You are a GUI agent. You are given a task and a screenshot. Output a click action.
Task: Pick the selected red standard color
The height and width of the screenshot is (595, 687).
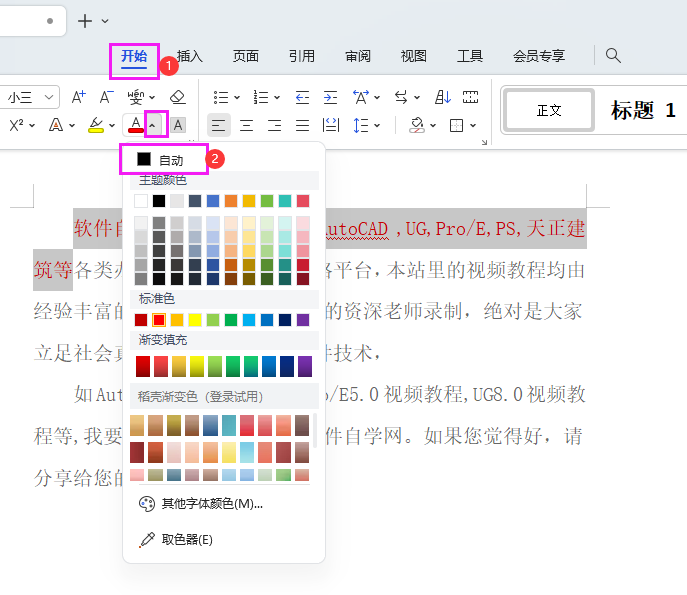[x=159, y=320]
